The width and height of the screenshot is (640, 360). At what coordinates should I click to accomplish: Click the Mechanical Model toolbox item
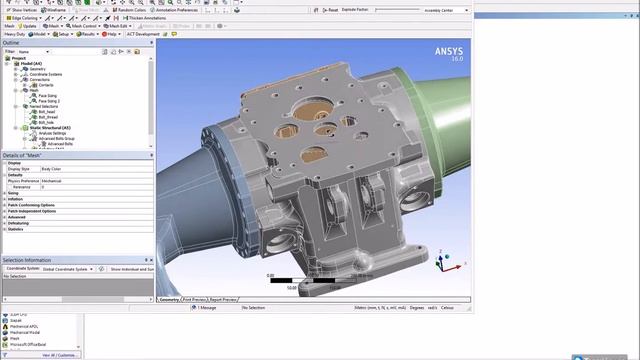(24, 332)
